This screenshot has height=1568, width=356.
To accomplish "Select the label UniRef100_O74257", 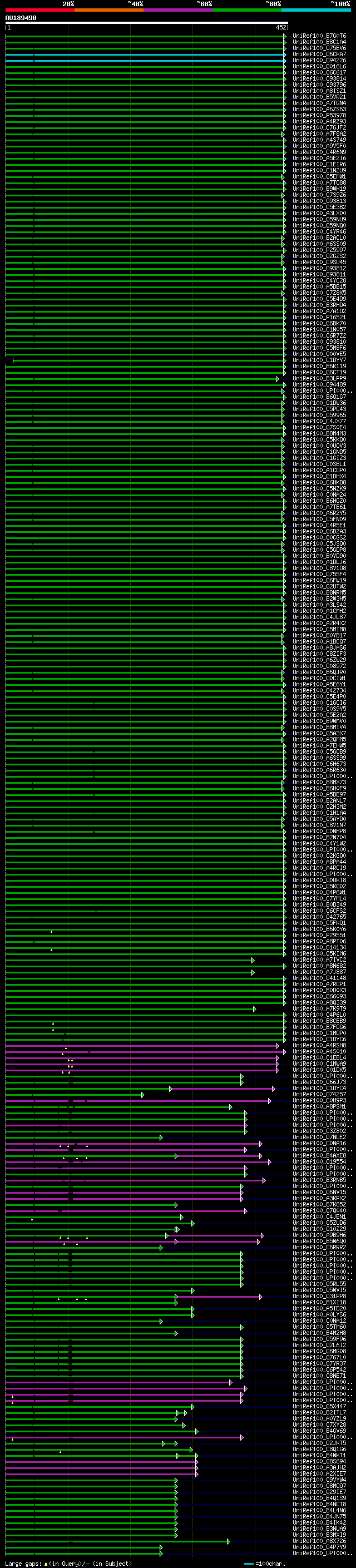I will point(319,1095).
